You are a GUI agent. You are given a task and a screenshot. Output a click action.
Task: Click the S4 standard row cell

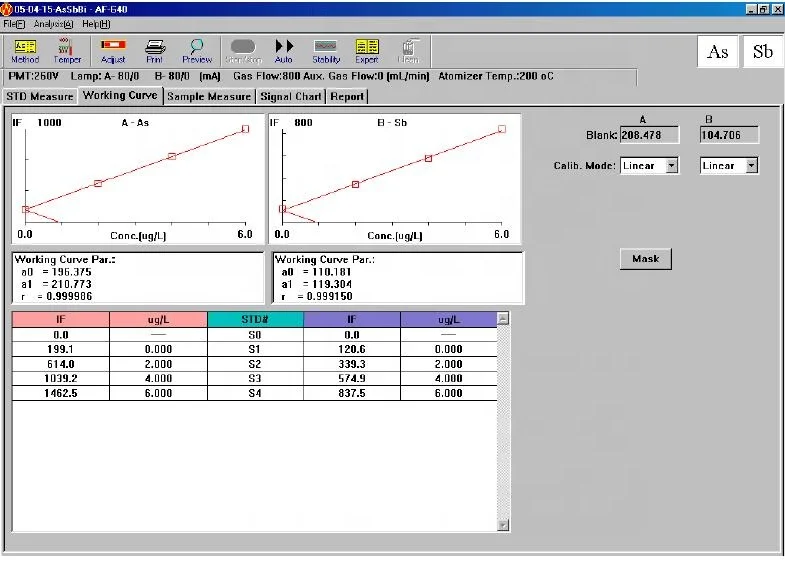255,393
